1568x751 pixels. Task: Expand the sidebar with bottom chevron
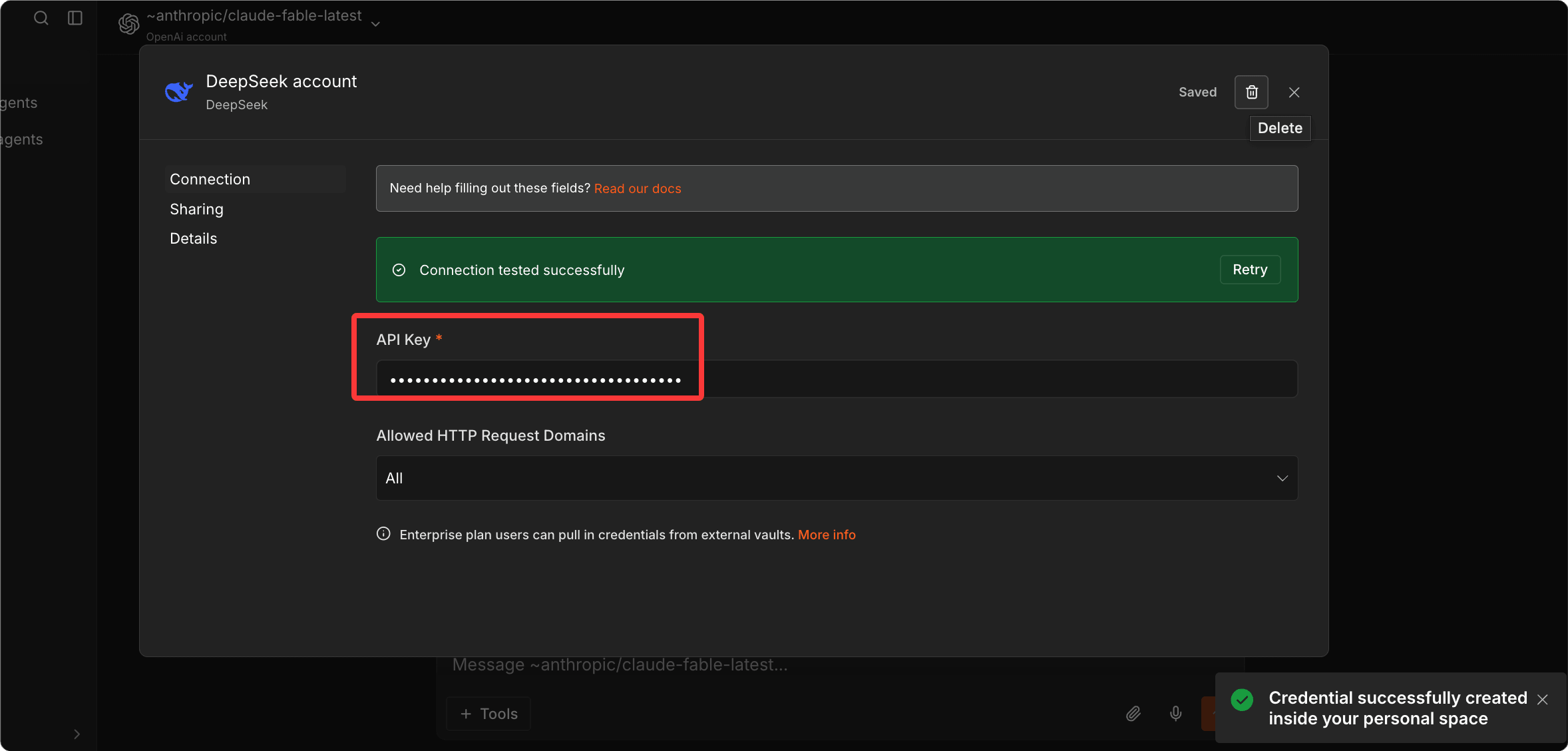(77, 734)
